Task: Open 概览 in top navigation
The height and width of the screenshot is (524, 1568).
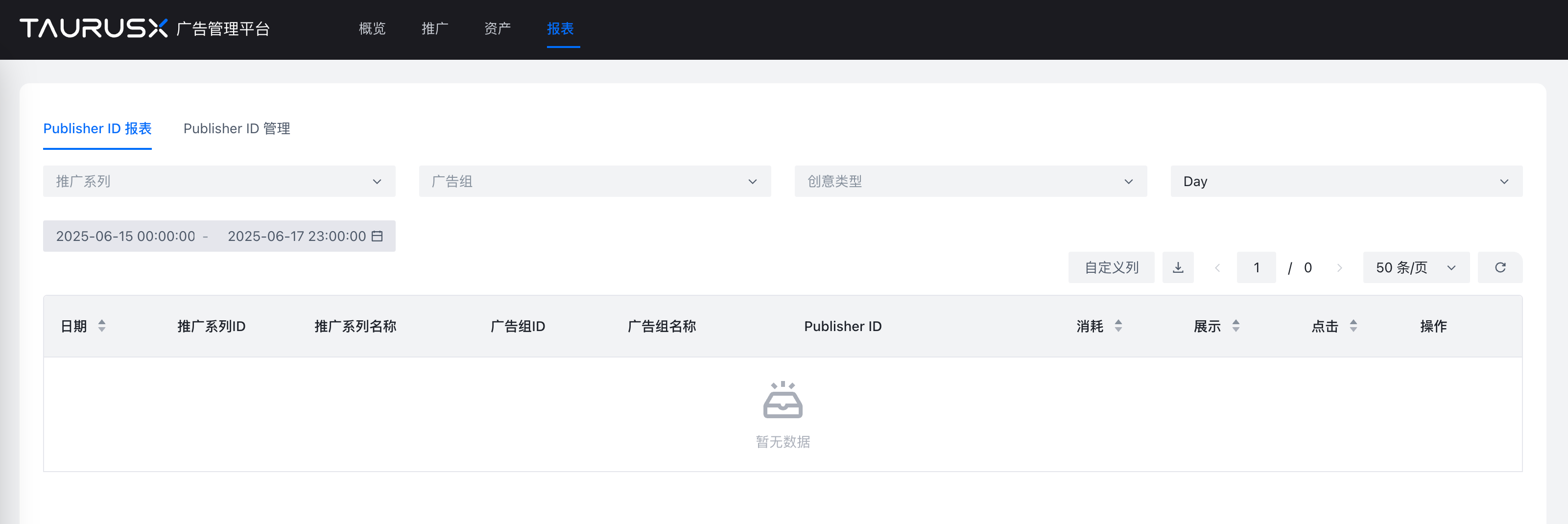Action: click(372, 28)
